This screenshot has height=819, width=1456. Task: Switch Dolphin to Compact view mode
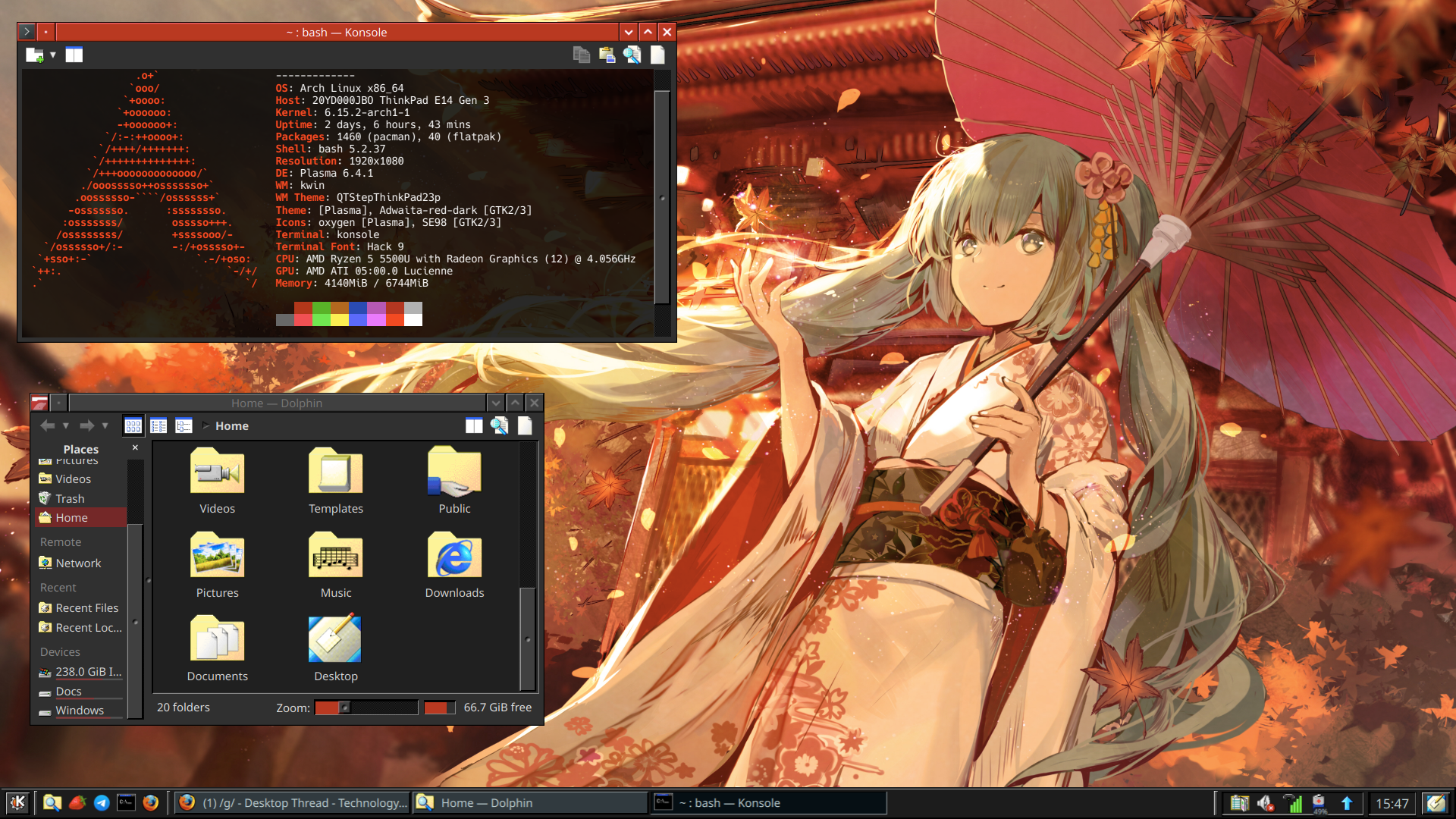158,425
